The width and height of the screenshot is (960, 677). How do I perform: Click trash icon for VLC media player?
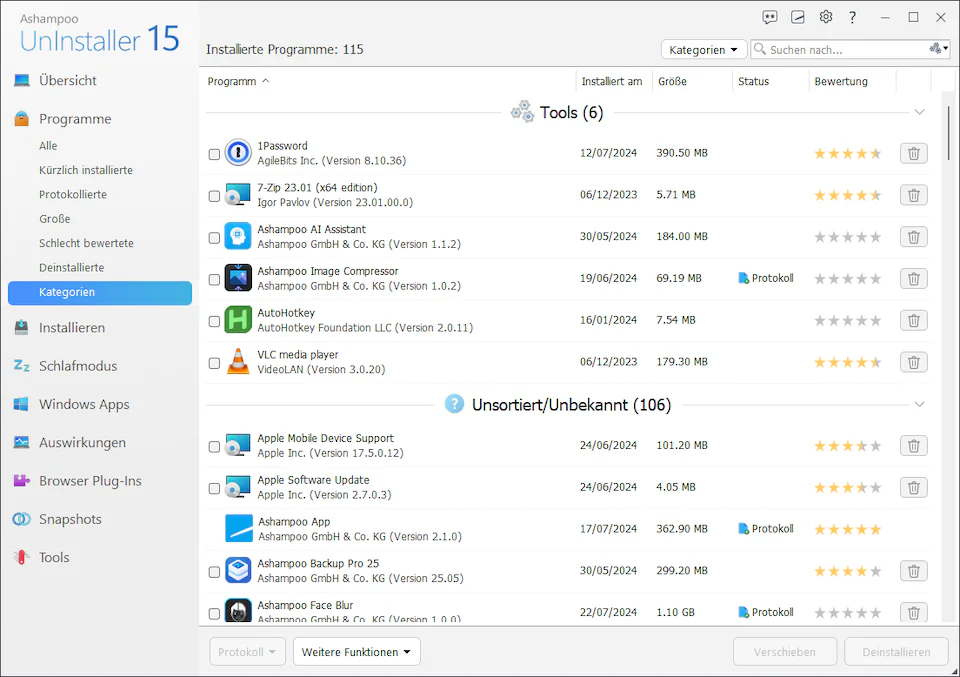pyautogui.click(x=913, y=362)
